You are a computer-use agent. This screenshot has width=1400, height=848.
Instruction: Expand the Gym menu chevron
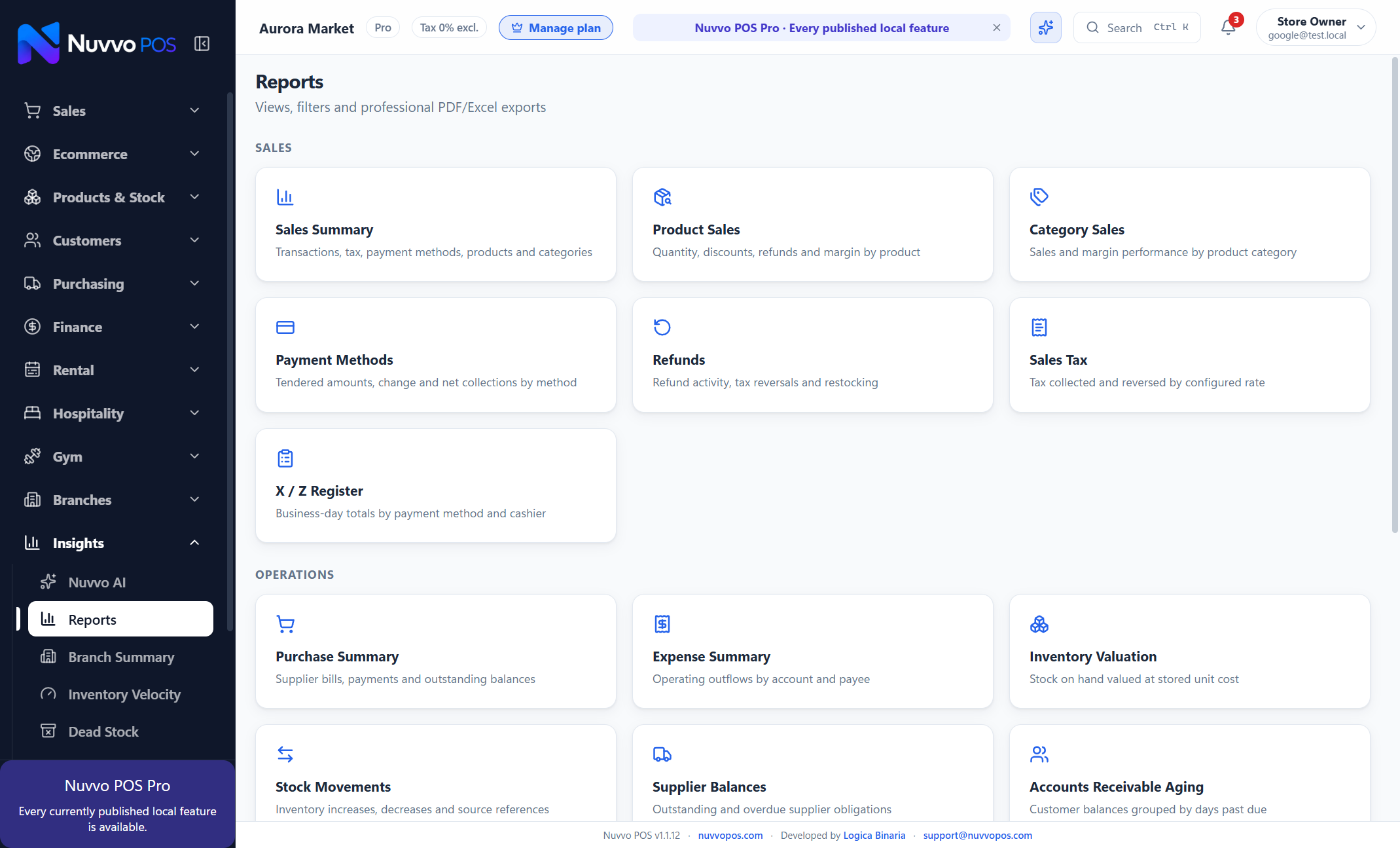pyautogui.click(x=194, y=456)
